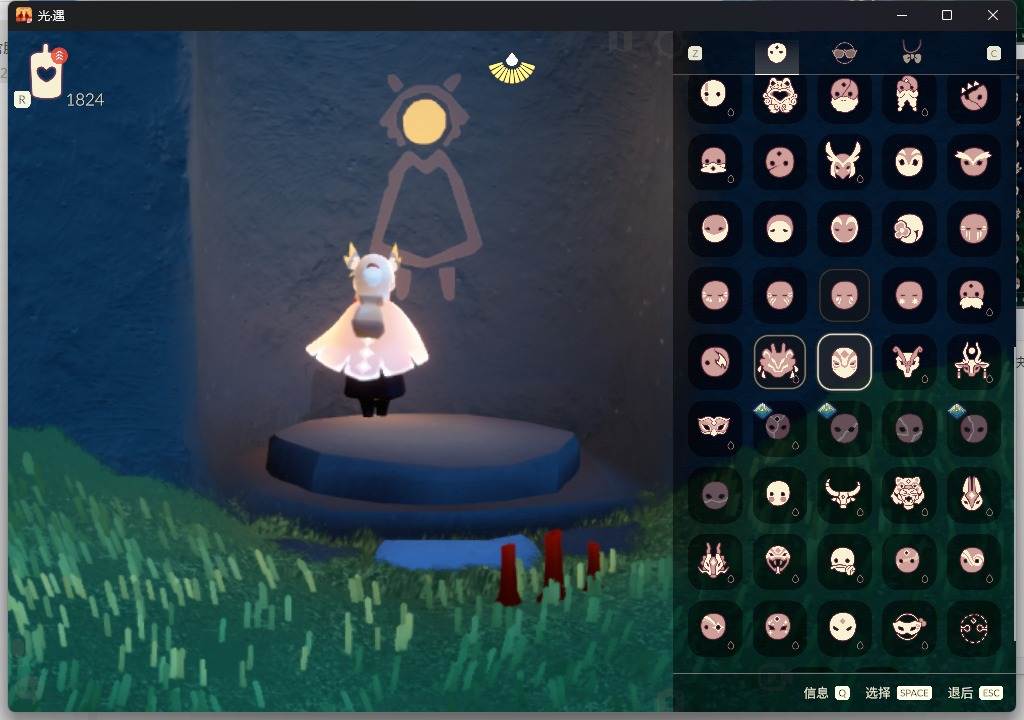1024x720 pixels.
Task: Click the highlighted crab mask
Action: pos(780,361)
